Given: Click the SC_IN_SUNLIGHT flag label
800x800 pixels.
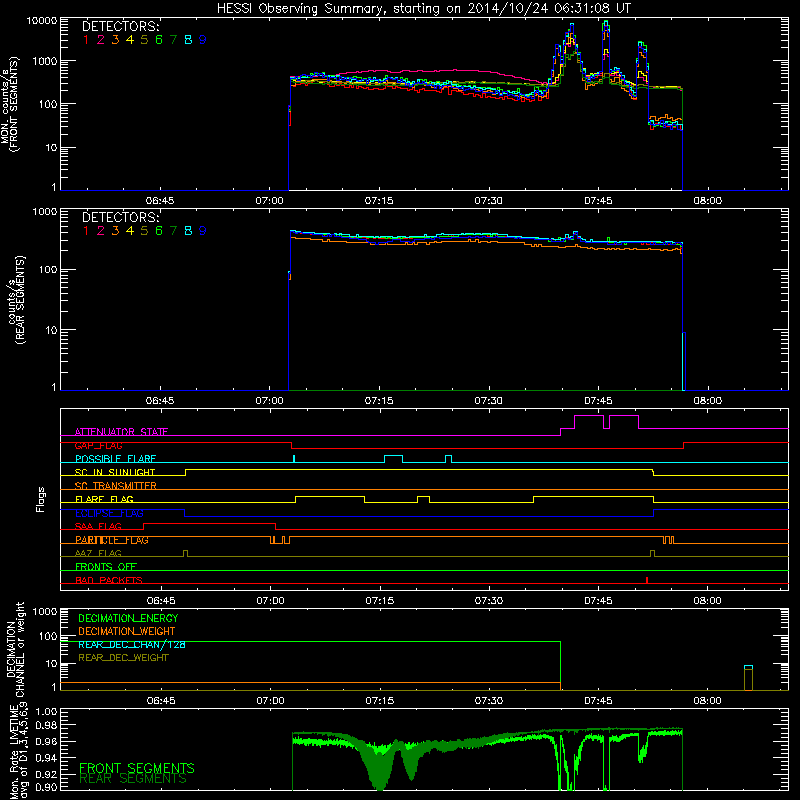Looking at the screenshot, I should tap(115, 472).
